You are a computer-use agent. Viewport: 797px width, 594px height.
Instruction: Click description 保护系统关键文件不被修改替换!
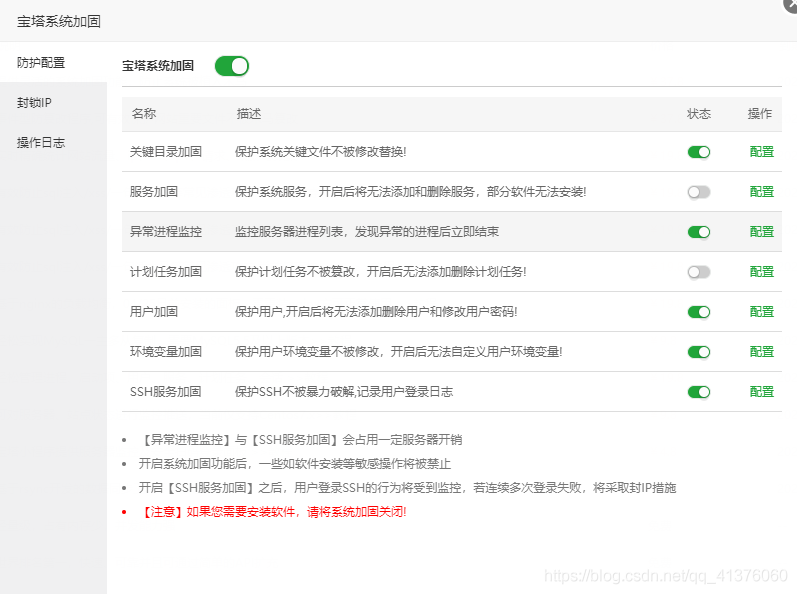[x=320, y=152]
